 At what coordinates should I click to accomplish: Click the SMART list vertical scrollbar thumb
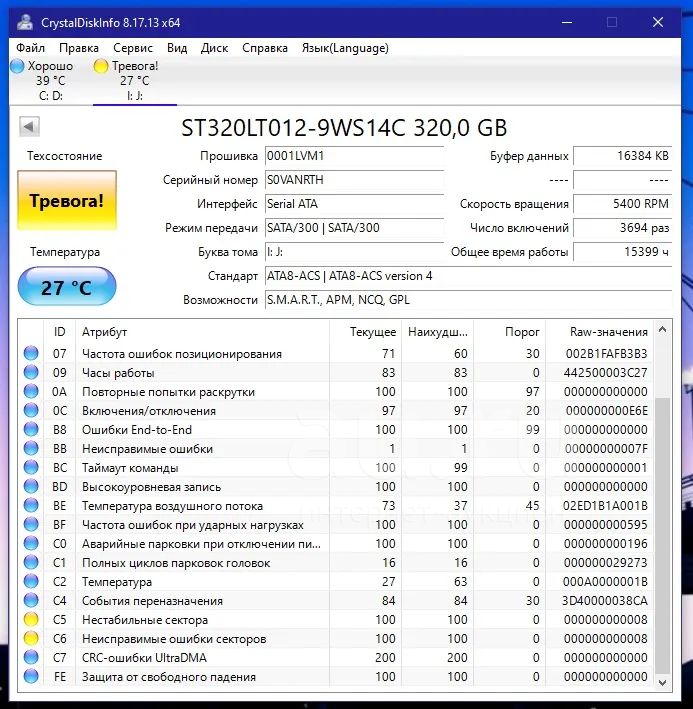click(663, 536)
